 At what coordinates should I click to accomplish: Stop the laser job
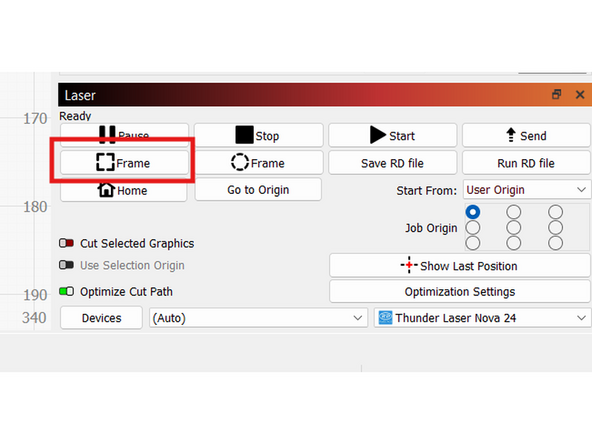click(259, 135)
